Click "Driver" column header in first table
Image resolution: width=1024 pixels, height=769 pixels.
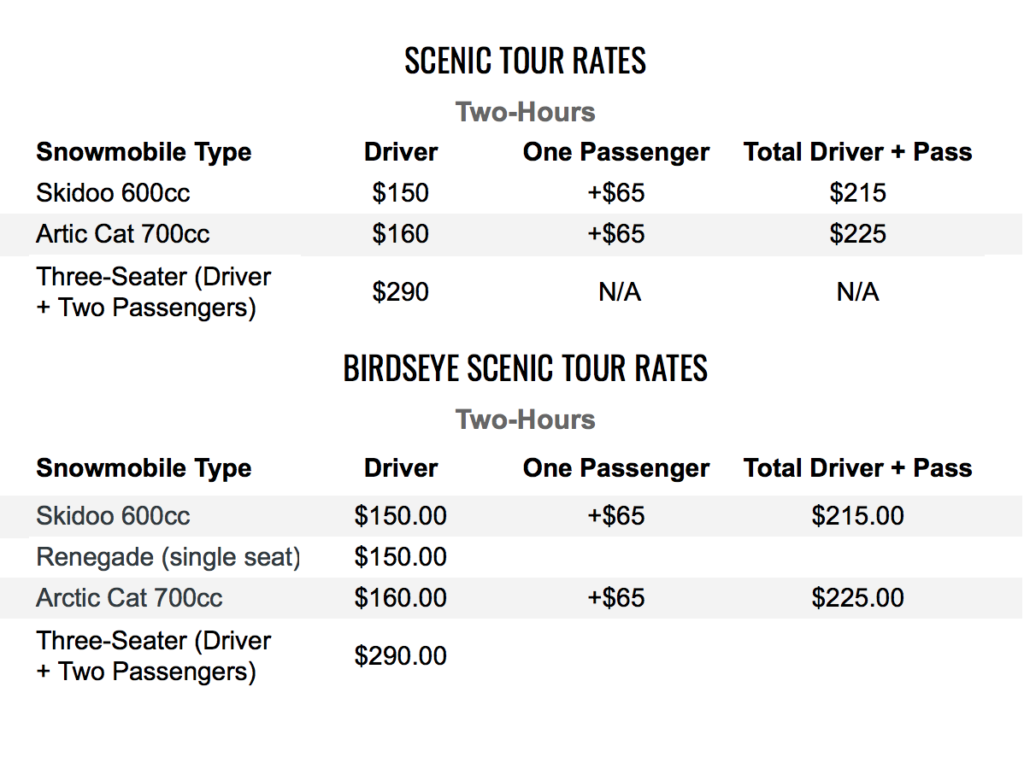tap(400, 153)
